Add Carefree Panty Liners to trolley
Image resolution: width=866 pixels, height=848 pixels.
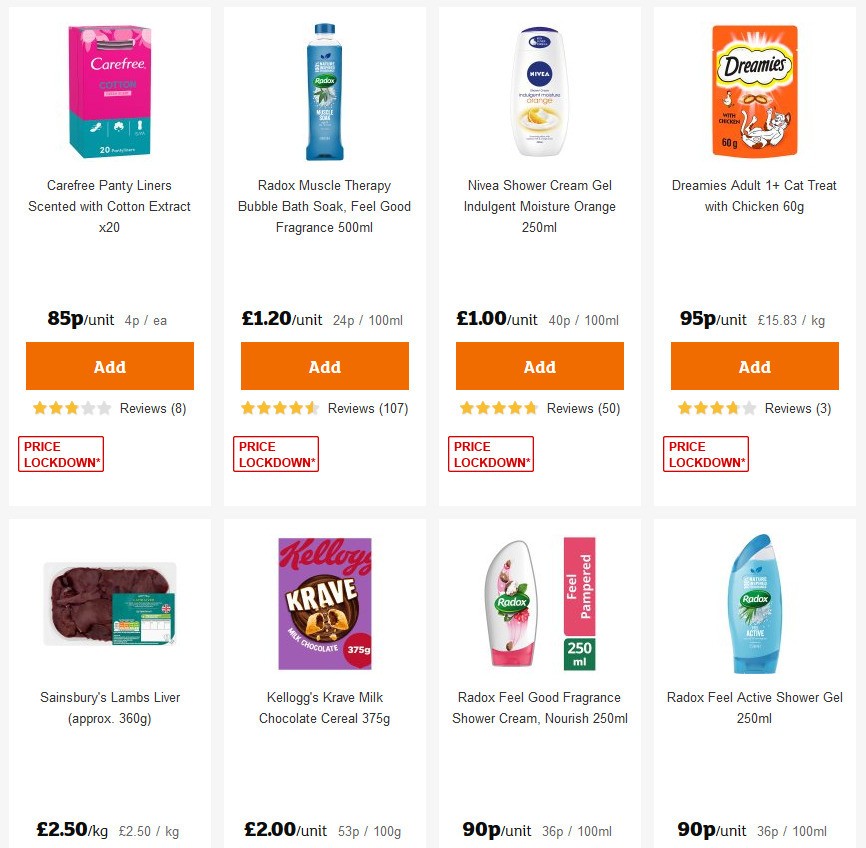(109, 366)
